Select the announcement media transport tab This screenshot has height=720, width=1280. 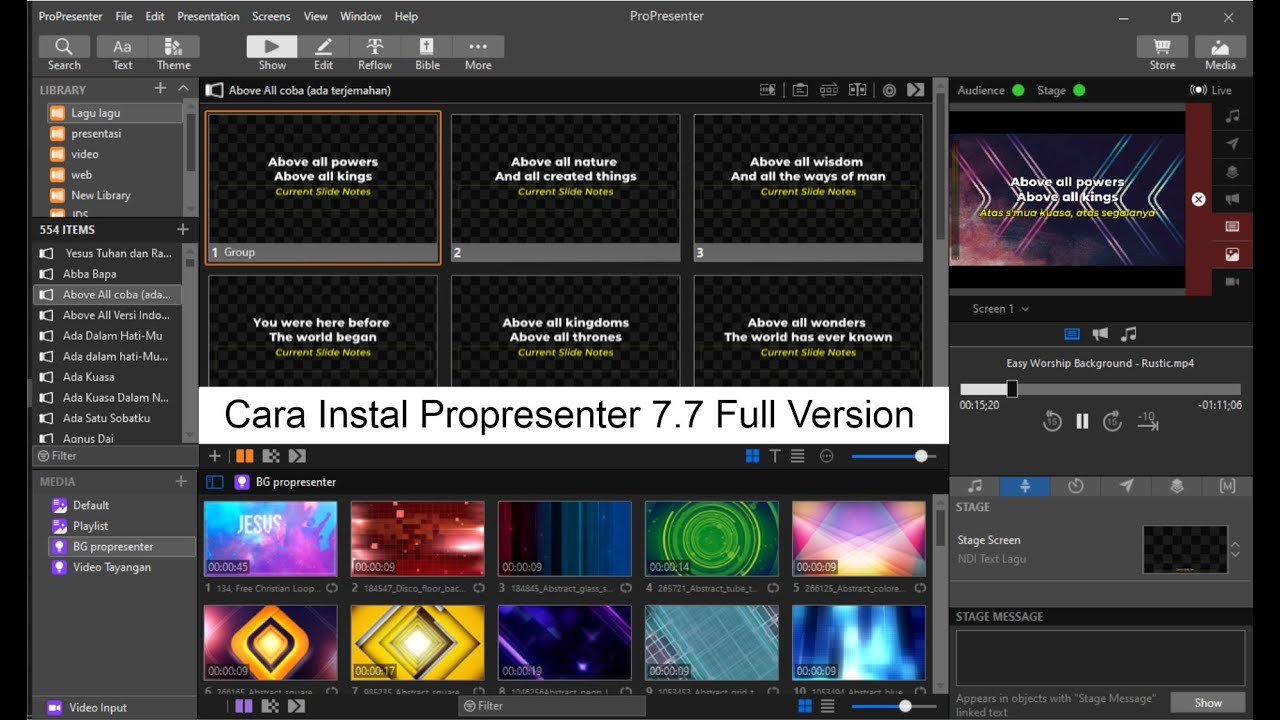1100,334
